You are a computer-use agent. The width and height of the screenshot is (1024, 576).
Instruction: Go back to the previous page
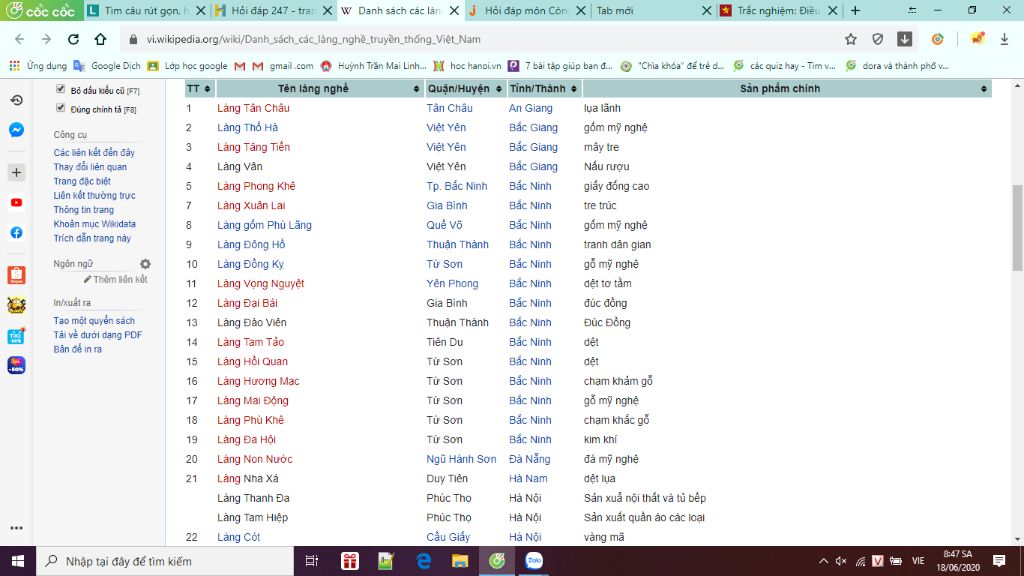click(x=20, y=39)
